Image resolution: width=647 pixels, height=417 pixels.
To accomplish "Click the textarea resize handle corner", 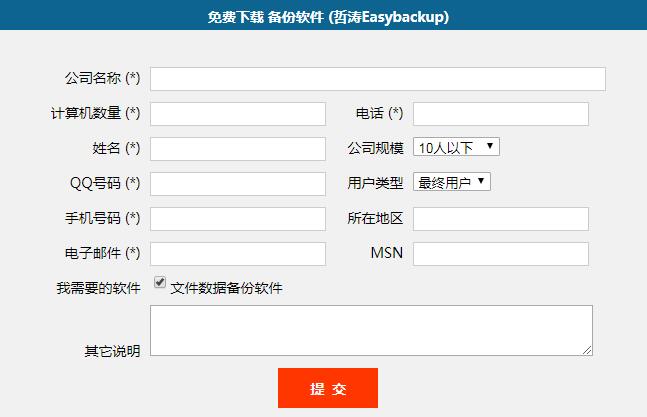I will (x=588, y=351).
